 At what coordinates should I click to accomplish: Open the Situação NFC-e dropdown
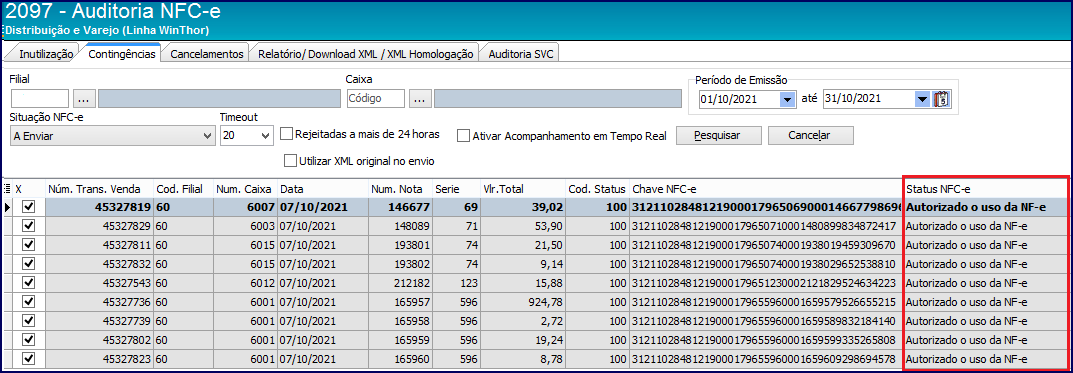[113, 136]
